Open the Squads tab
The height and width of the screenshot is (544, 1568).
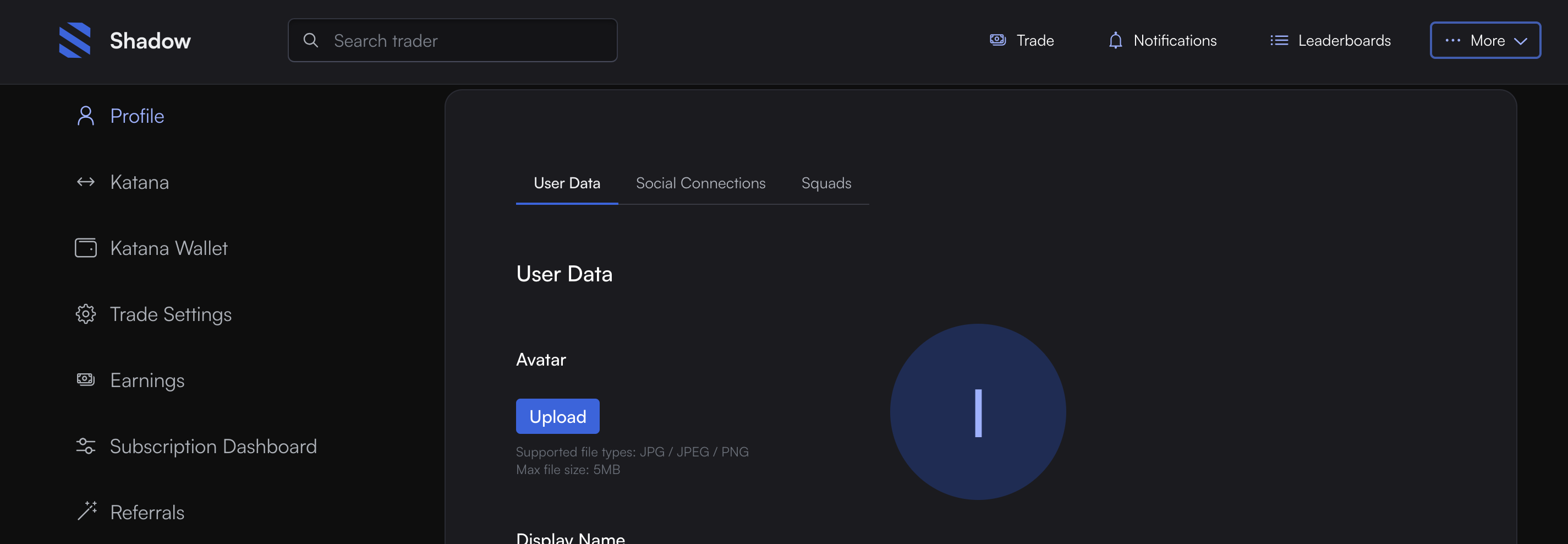tap(825, 183)
